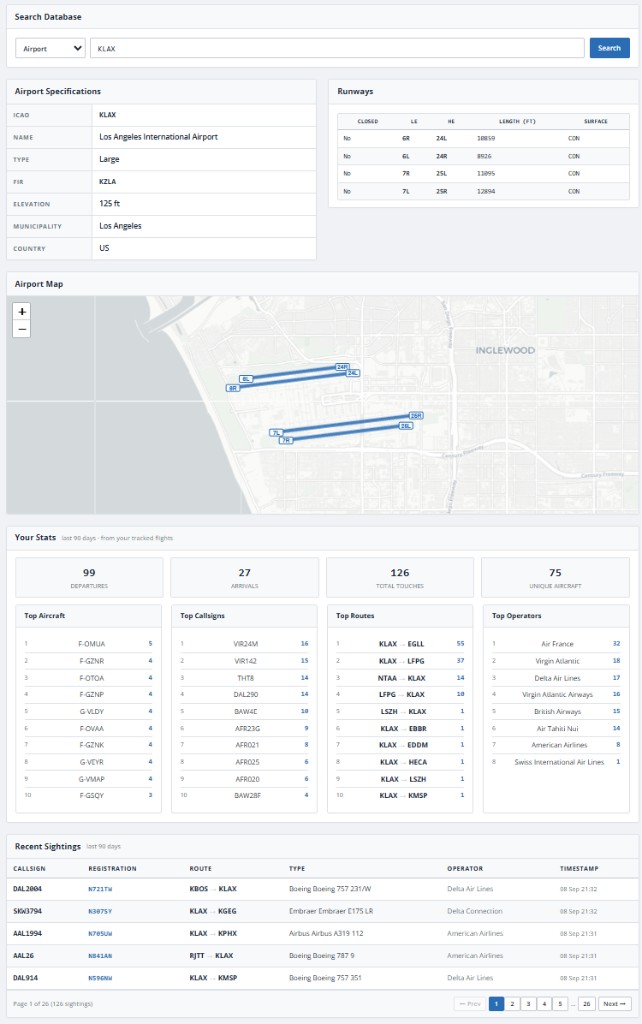Select the 25R runway marker on map
The width and height of the screenshot is (642, 1024).
point(416,415)
